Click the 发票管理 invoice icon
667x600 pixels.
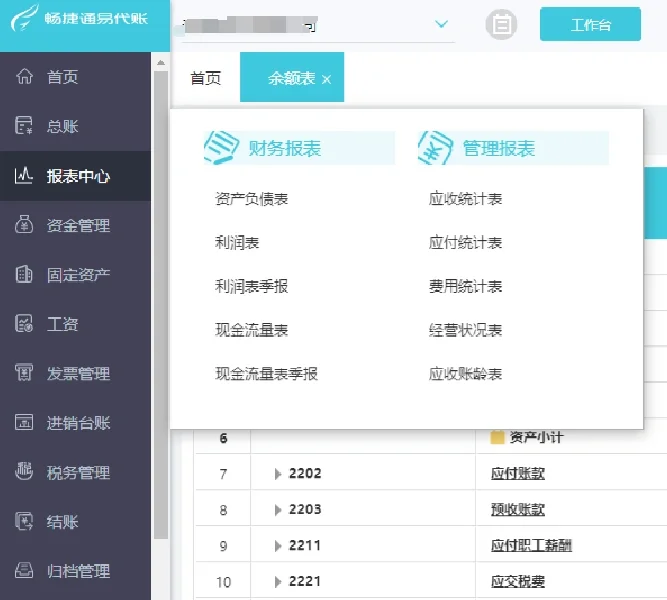24,372
